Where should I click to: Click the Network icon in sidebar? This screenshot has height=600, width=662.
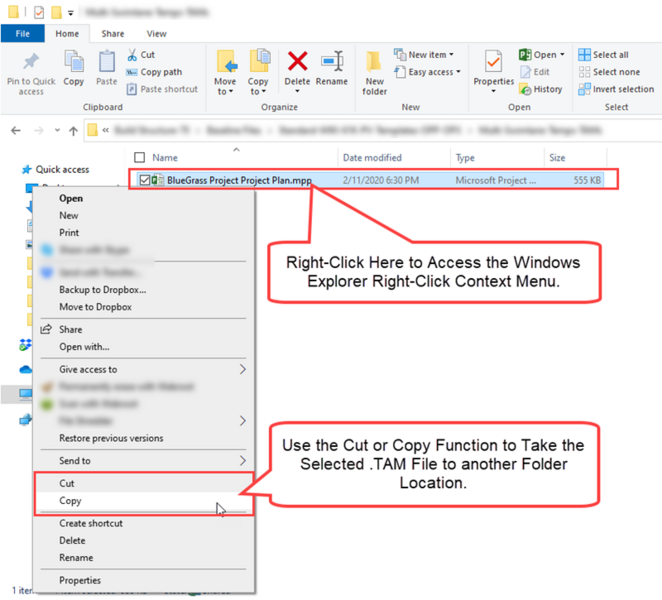(25, 420)
